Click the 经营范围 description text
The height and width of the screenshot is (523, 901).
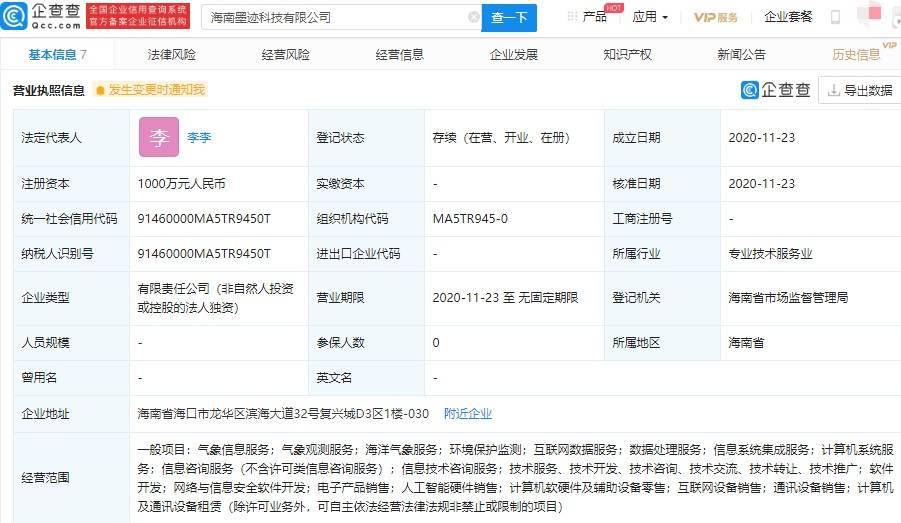coord(515,478)
